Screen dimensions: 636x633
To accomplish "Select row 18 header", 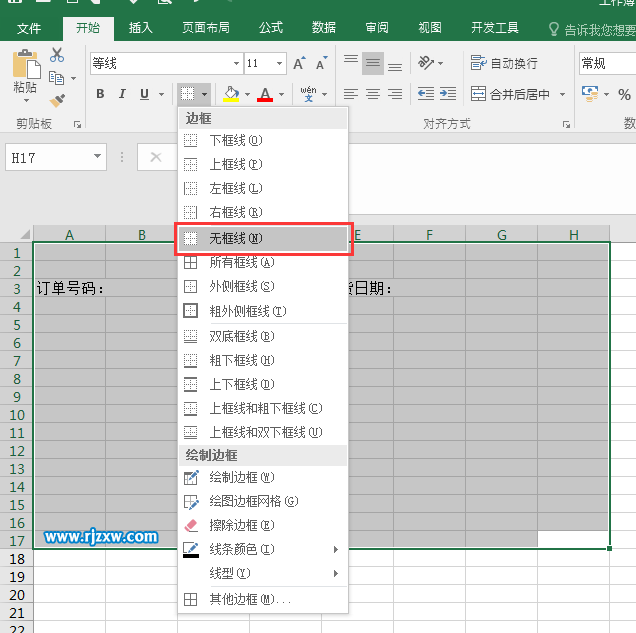I will [17, 559].
